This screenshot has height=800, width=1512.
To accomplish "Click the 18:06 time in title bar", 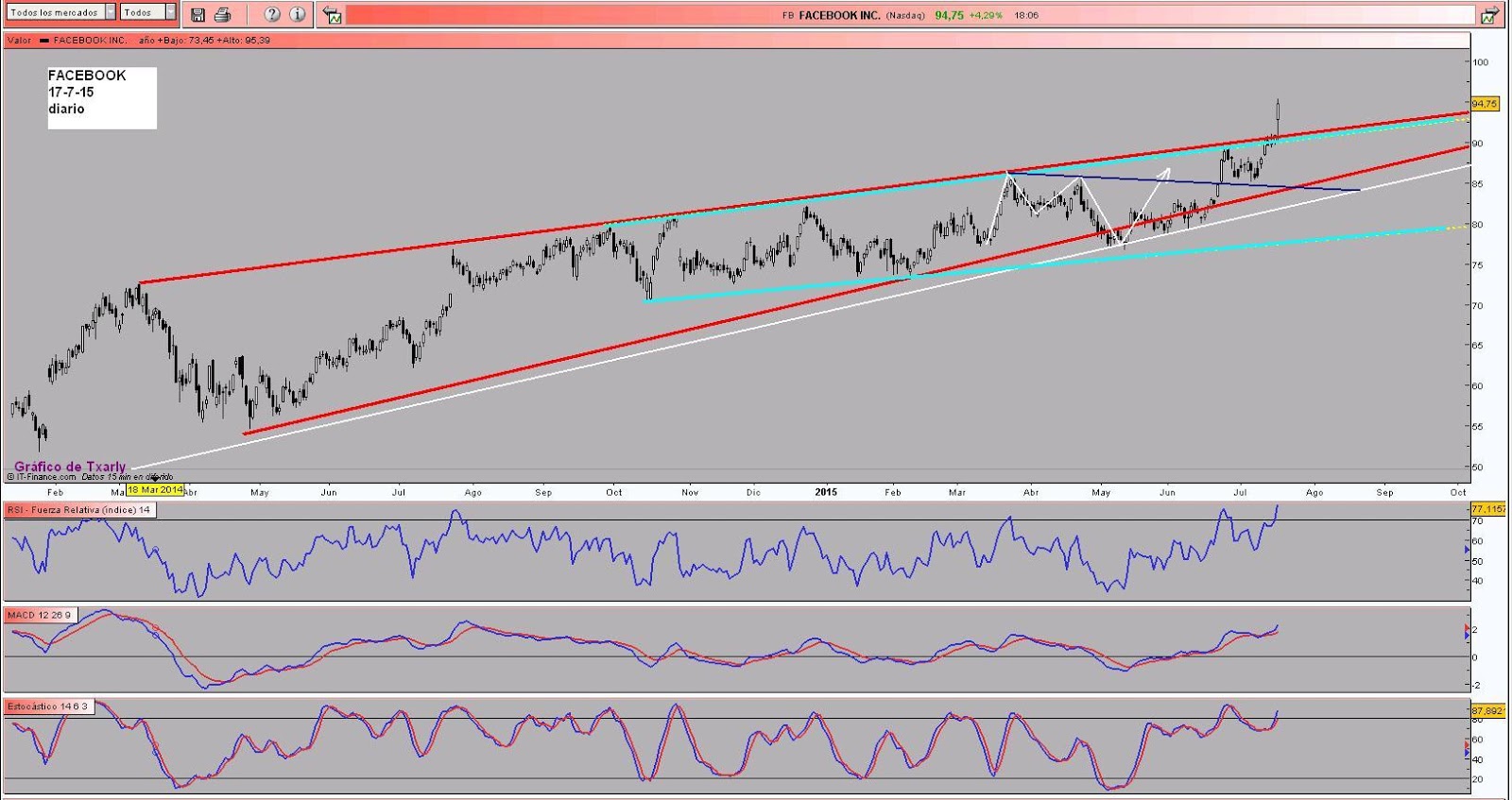I will (1026, 15).
